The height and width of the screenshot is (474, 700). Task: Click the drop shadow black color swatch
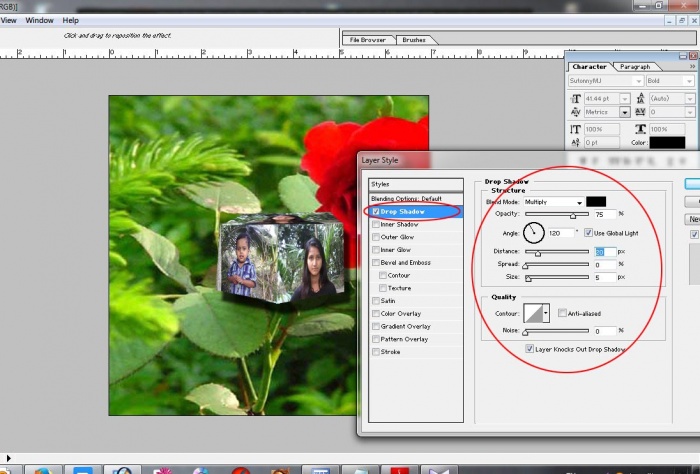click(x=596, y=202)
